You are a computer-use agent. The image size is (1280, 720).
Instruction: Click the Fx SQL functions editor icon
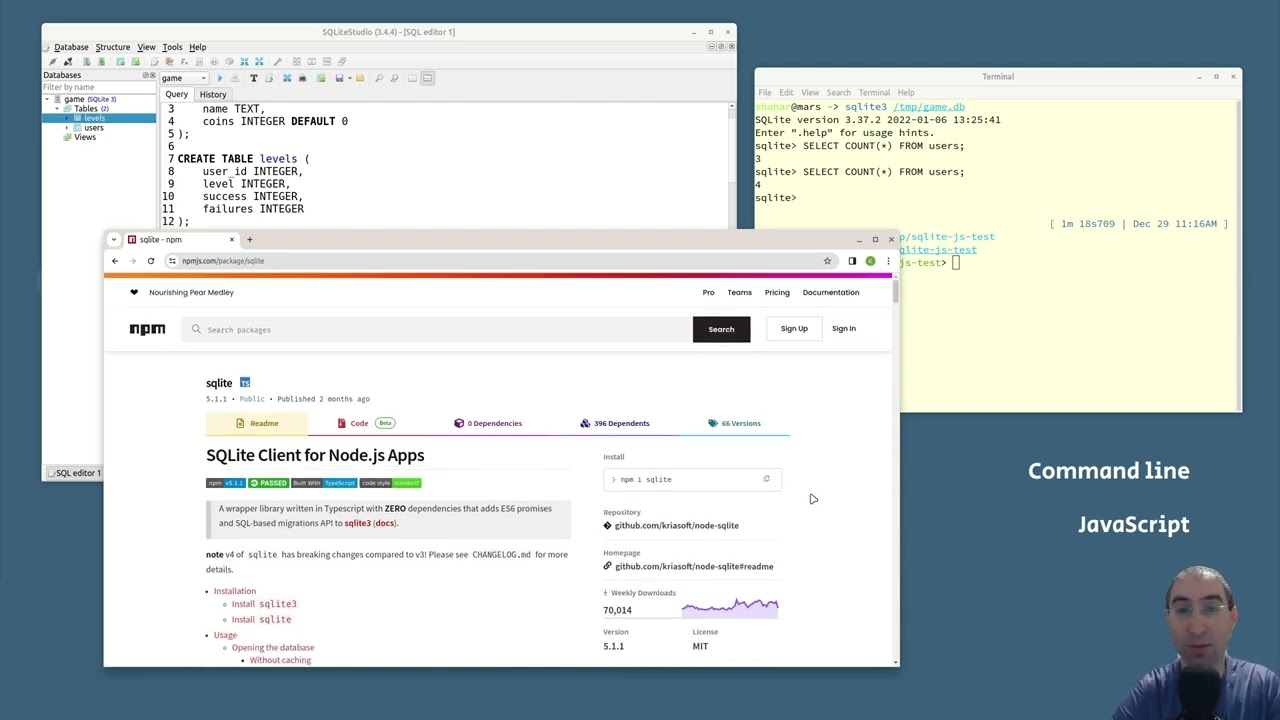(184, 62)
